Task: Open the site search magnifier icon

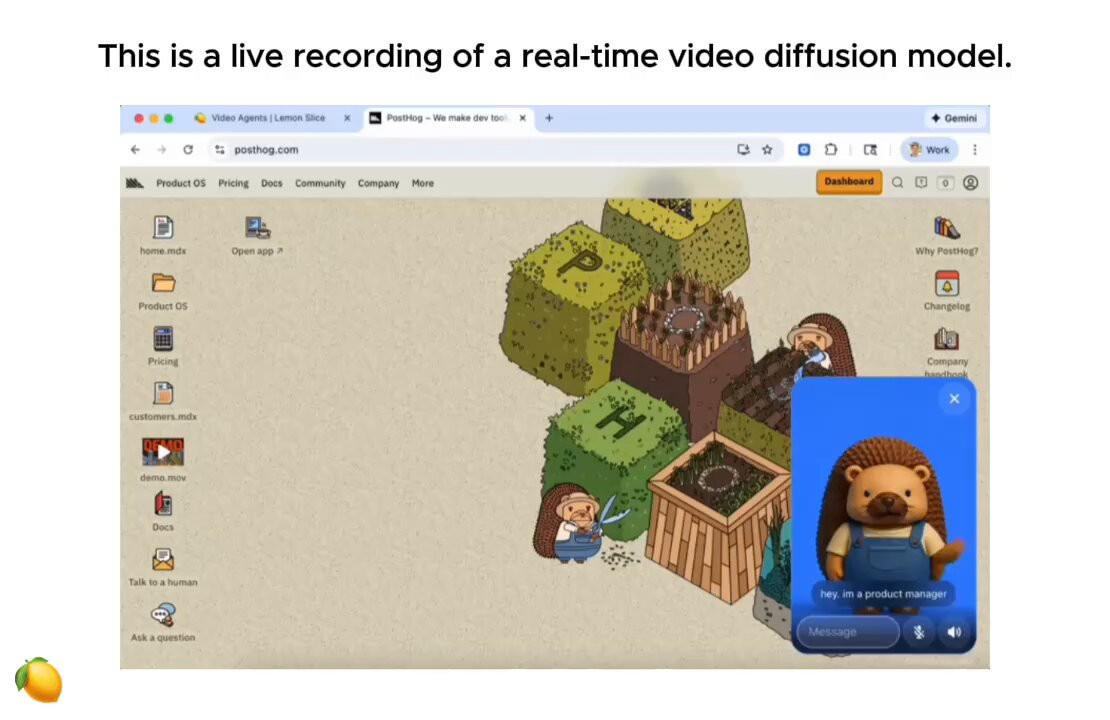Action: (897, 183)
